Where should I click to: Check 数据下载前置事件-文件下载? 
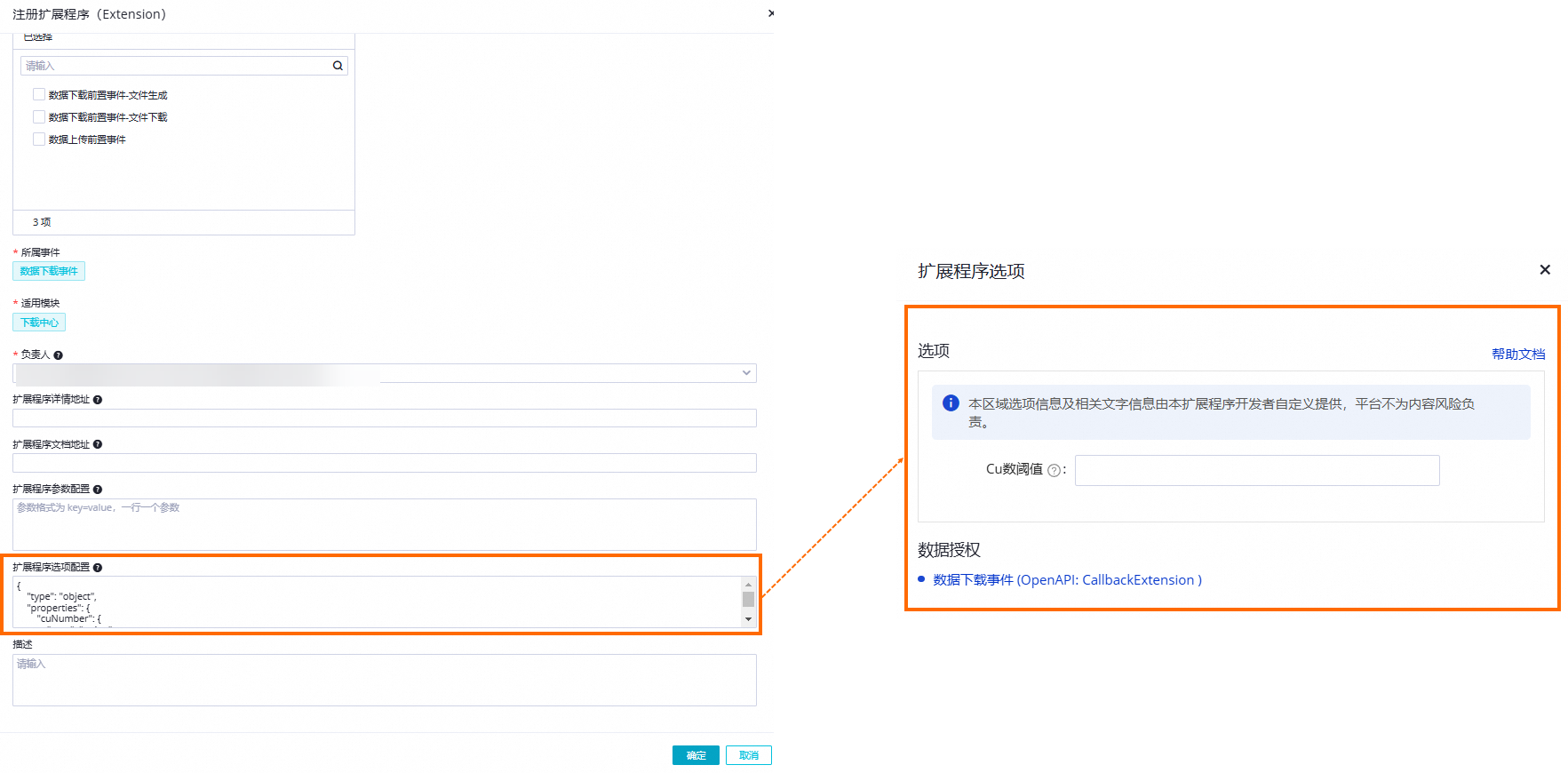pyautogui.click(x=39, y=116)
